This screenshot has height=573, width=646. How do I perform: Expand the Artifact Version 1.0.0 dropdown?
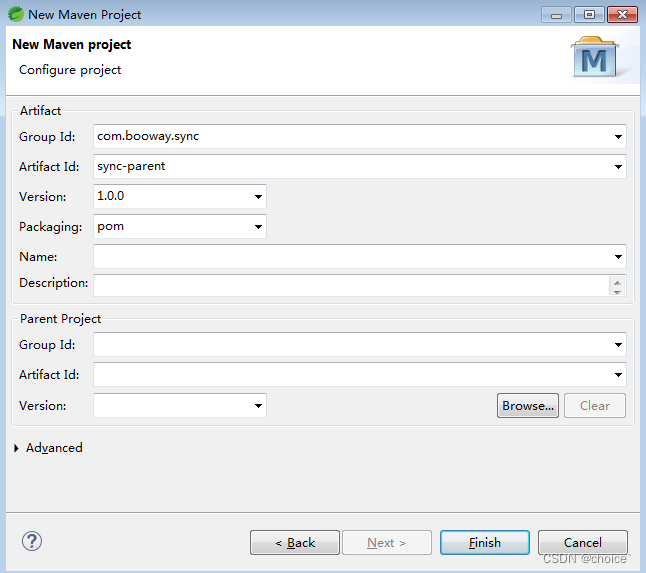coord(258,196)
